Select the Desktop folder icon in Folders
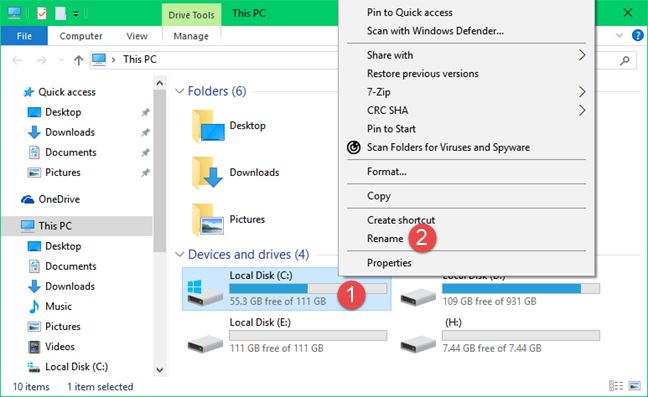Screen dimensions: 648x397 tap(208, 126)
